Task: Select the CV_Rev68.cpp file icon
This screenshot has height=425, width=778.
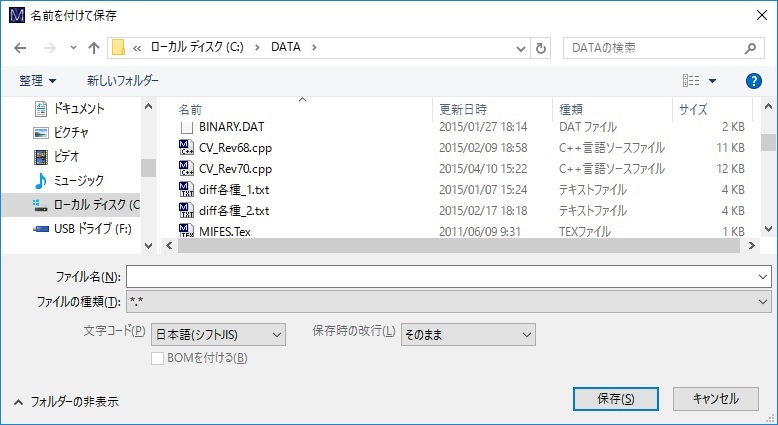Action: [x=186, y=148]
